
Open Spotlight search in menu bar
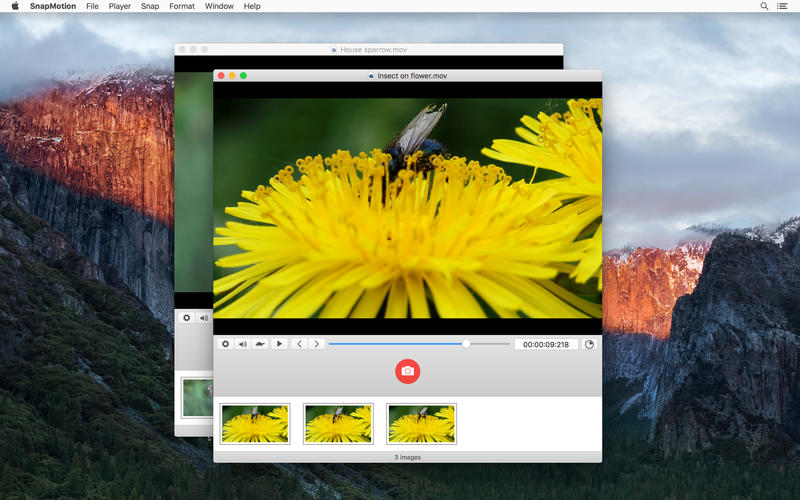pyautogui.click(x=764, y=6)
